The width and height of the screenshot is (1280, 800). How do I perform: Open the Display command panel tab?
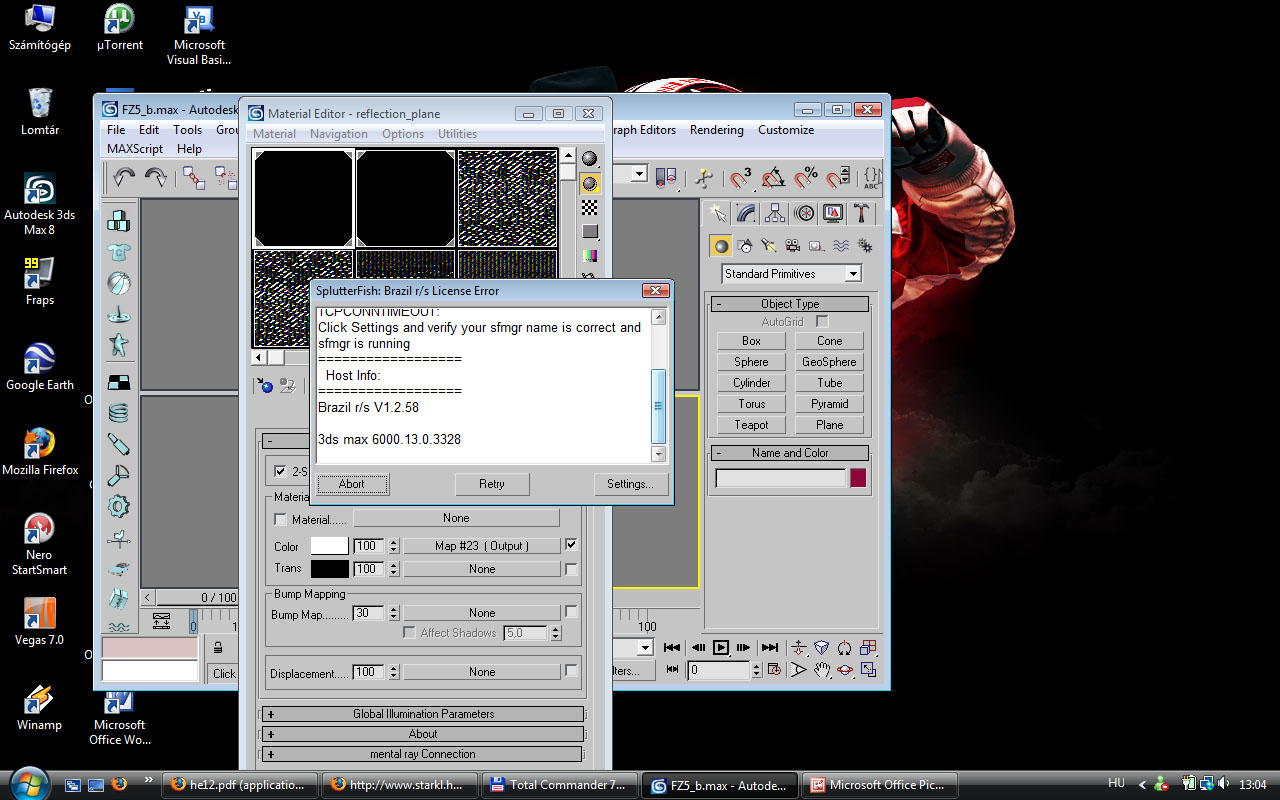833,213
